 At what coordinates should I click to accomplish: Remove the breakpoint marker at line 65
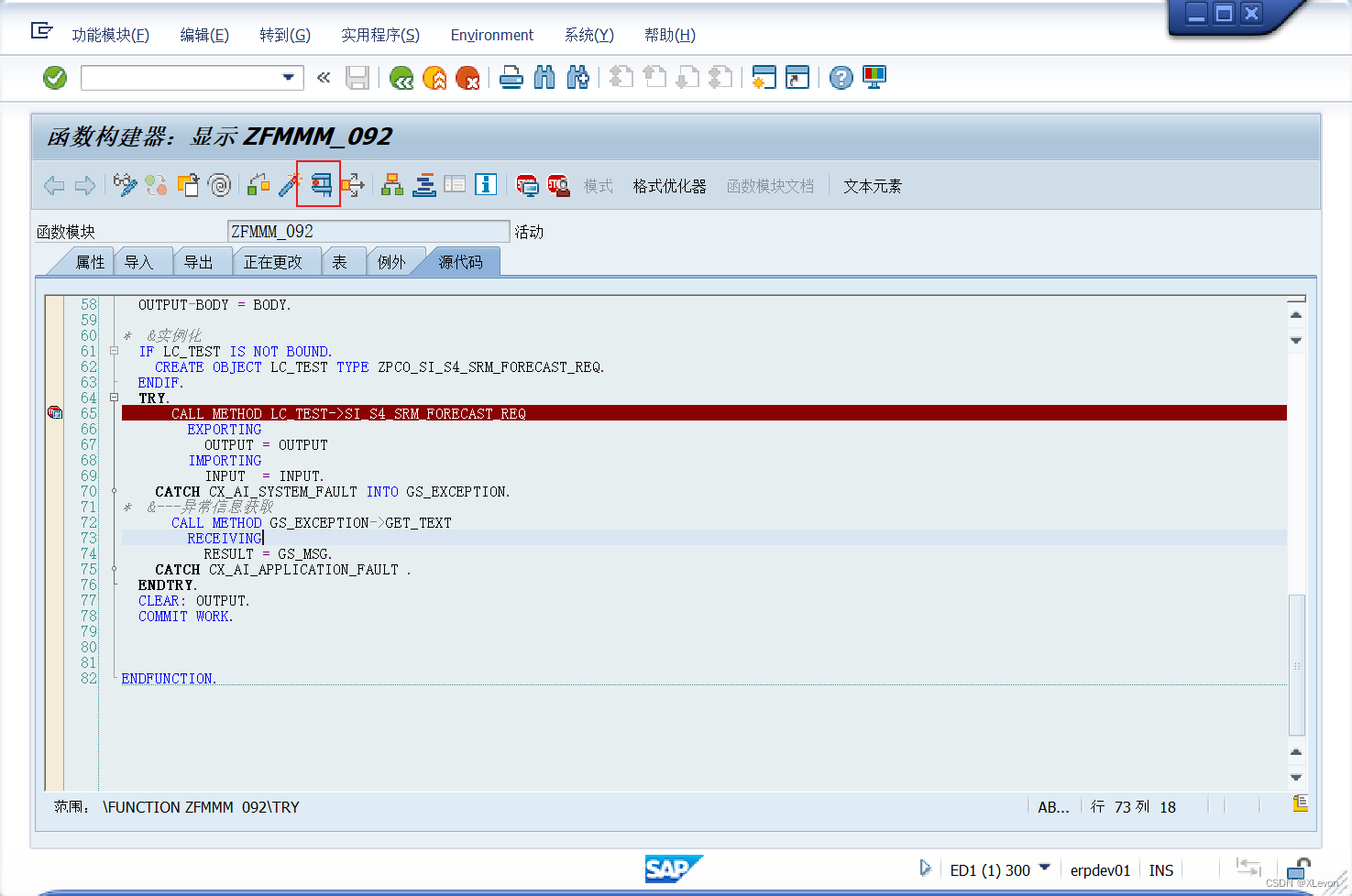coord(55,413)
